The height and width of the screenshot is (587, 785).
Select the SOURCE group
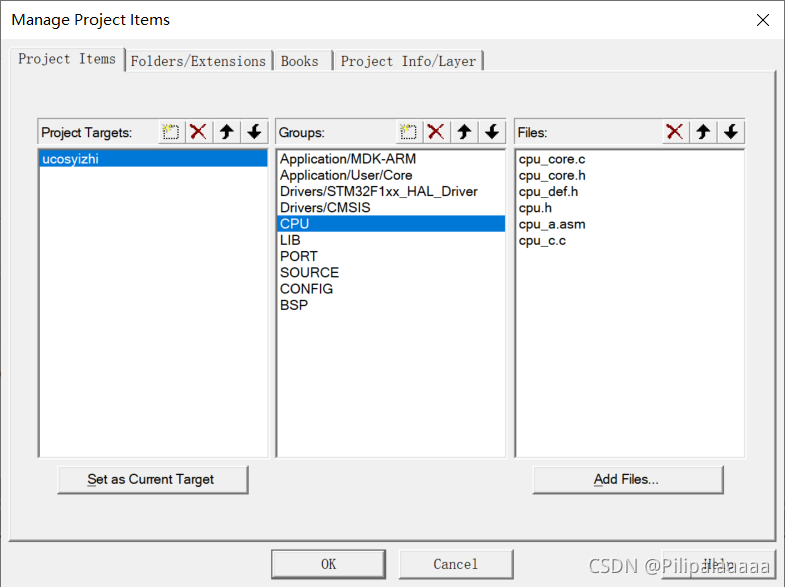tap(390, 272)
